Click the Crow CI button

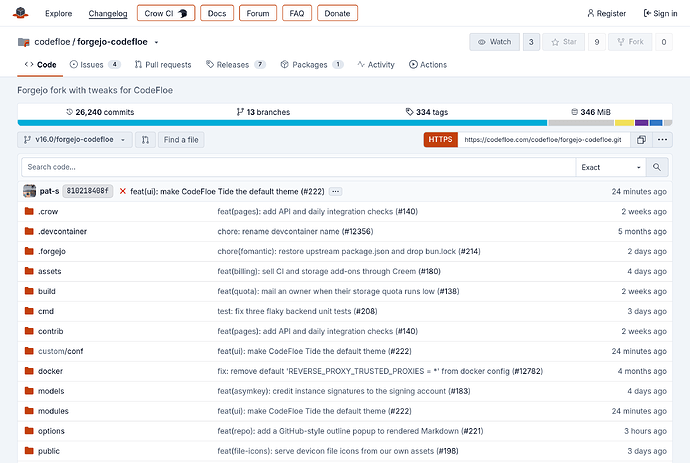(166, 13)
